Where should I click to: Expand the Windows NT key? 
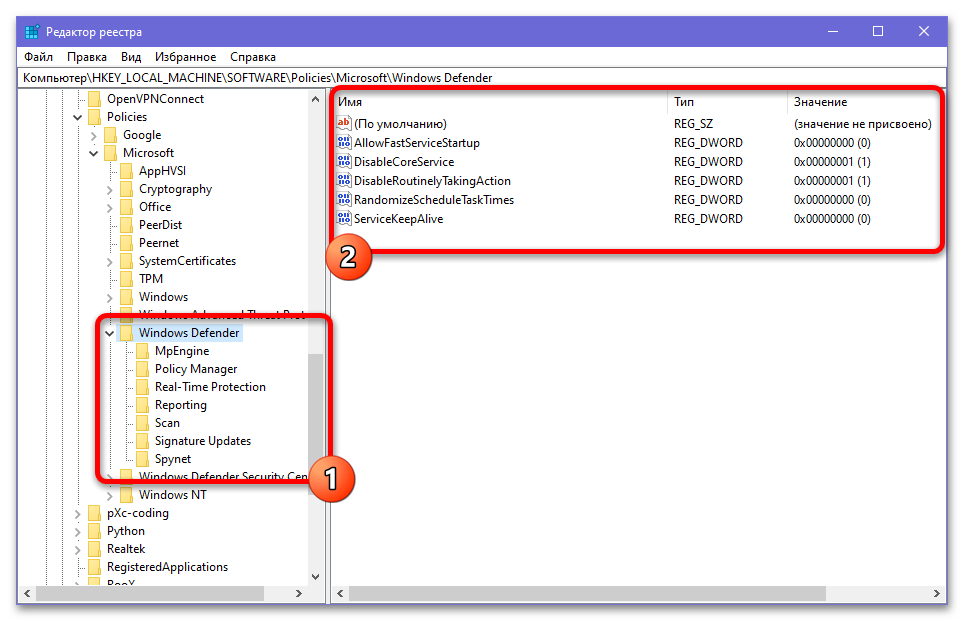109,495
